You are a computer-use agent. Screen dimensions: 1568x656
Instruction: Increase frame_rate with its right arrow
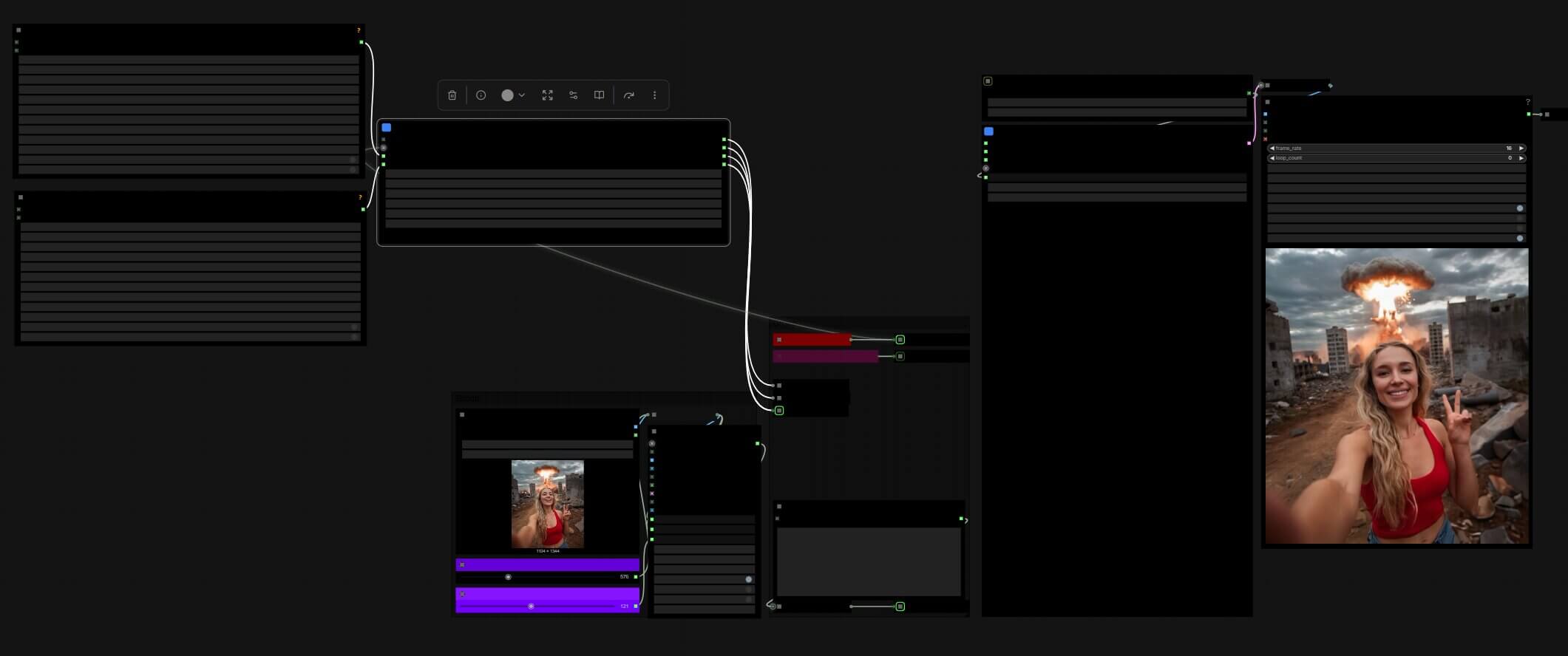[1521, 148]
